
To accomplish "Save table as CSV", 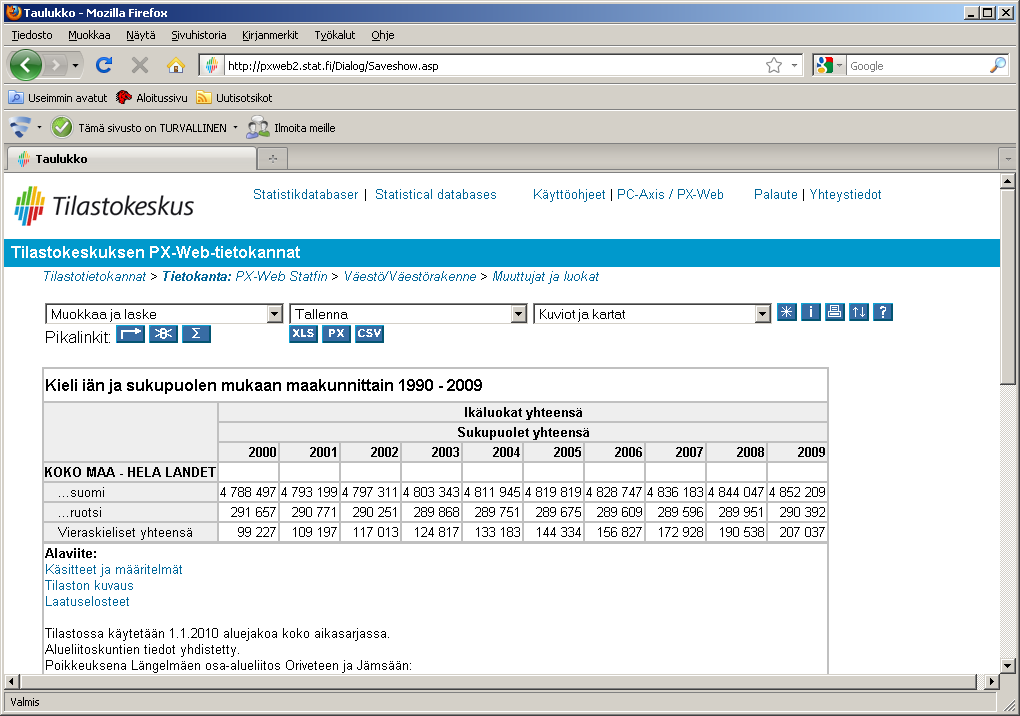I will pos(369,334).
